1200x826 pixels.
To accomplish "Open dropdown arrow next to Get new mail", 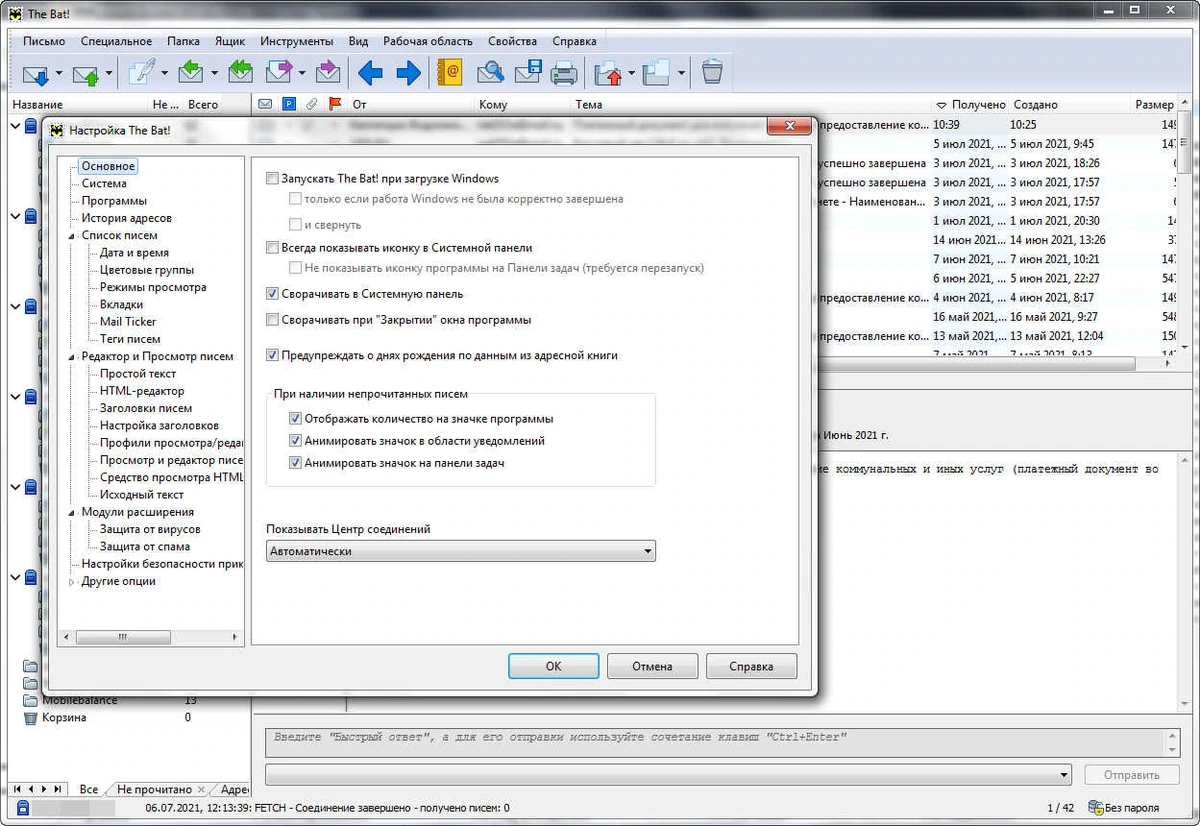I will point(59,73).
